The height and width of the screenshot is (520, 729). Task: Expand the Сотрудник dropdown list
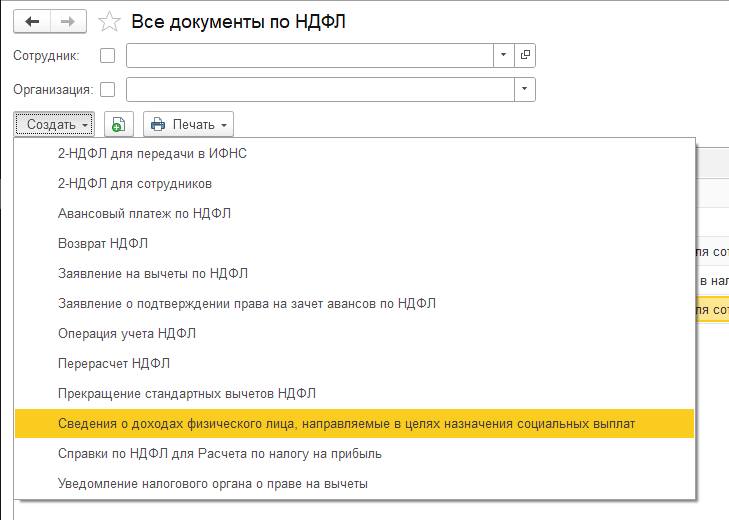click(x=504, y=55)
